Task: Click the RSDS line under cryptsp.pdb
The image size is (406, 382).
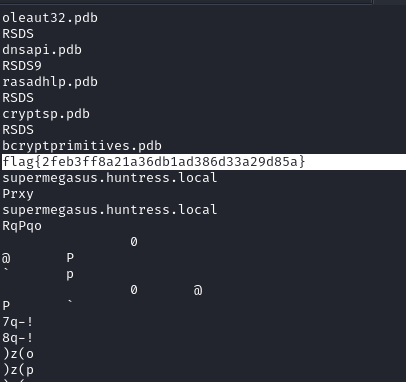Action: coord(18,130)
